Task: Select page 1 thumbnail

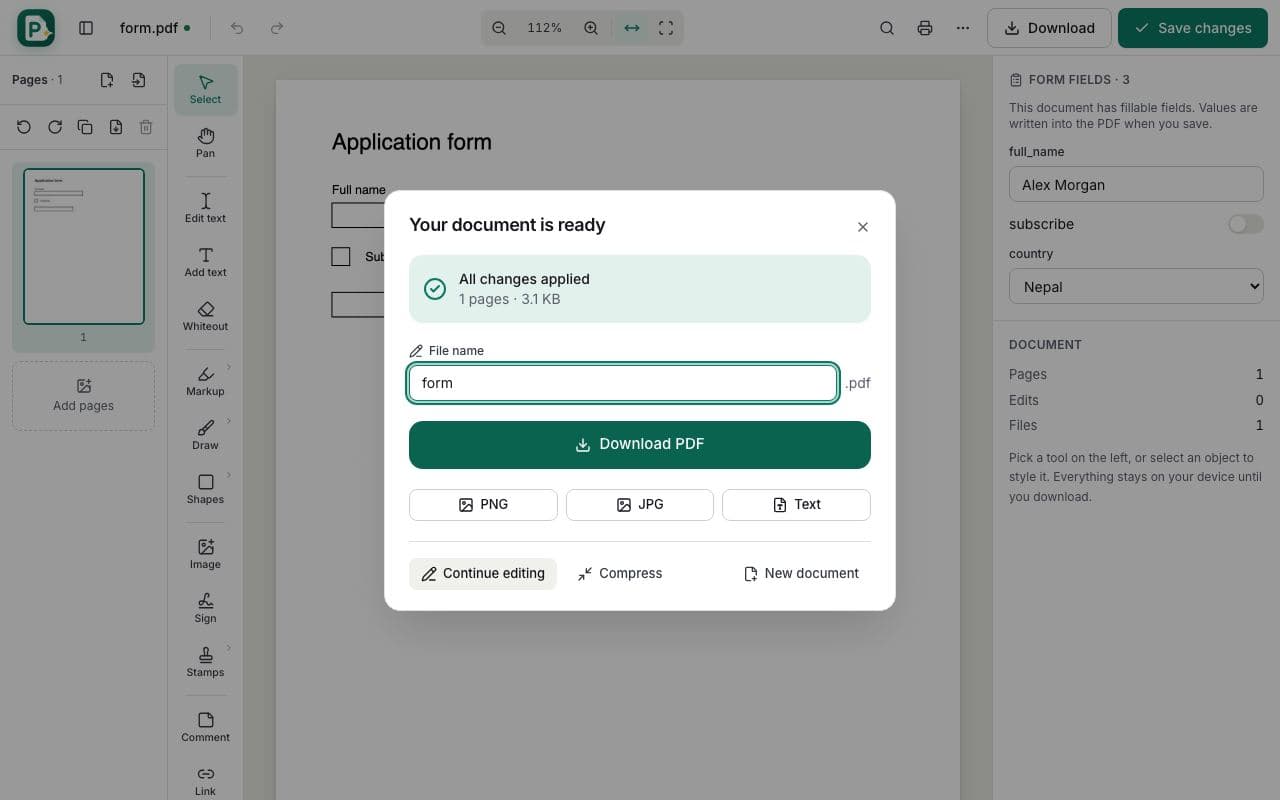Action: click(x=84, y=247)
